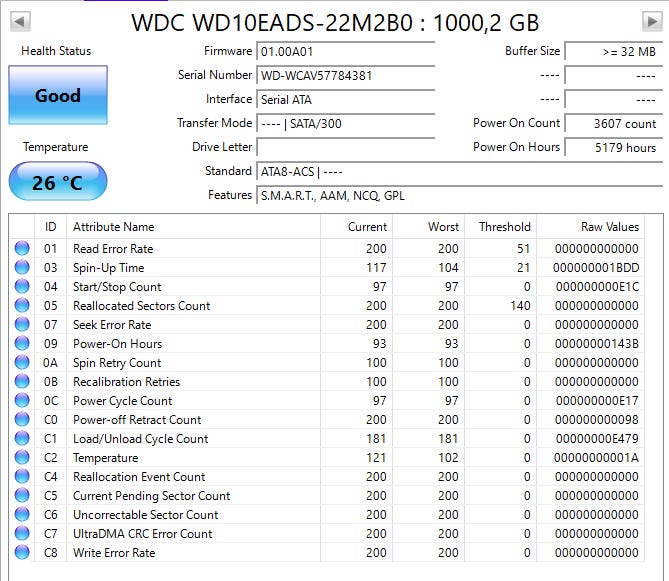Click the status orb for Reallocated Sectors Count
Viewport: 669px width, 581px height.
[22, 305]
